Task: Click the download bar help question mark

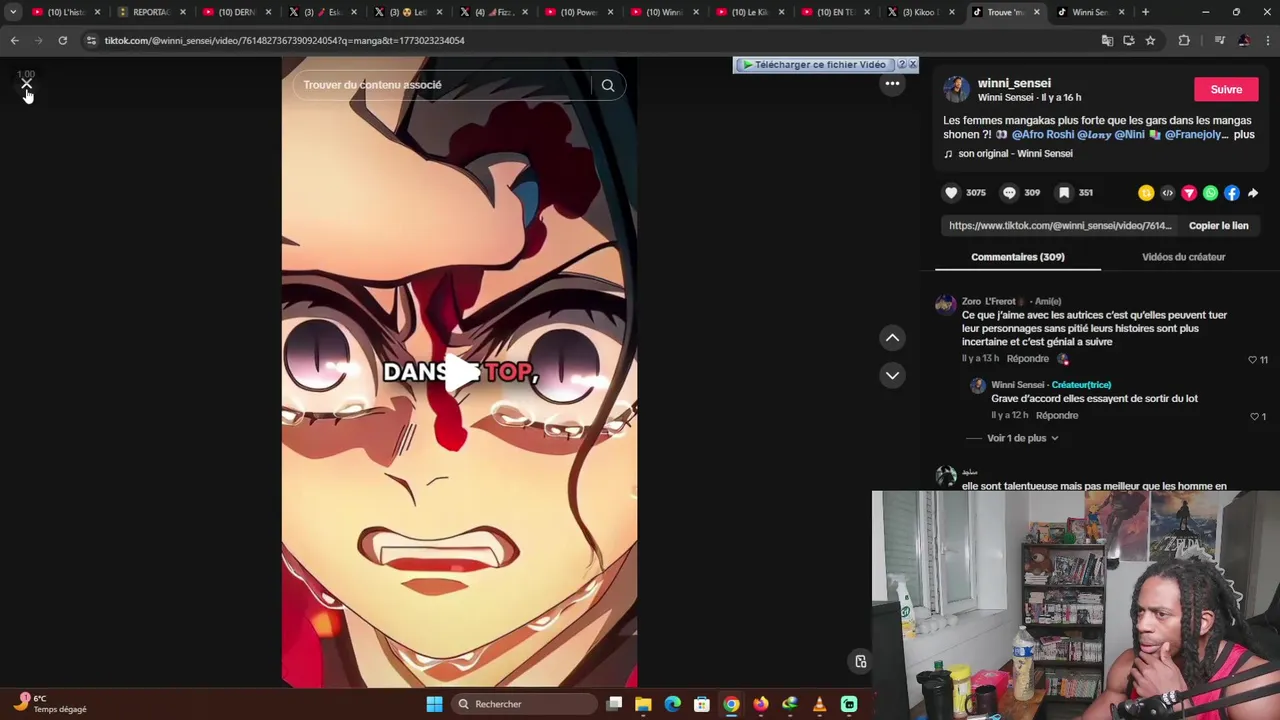Action: pos(900,64)
